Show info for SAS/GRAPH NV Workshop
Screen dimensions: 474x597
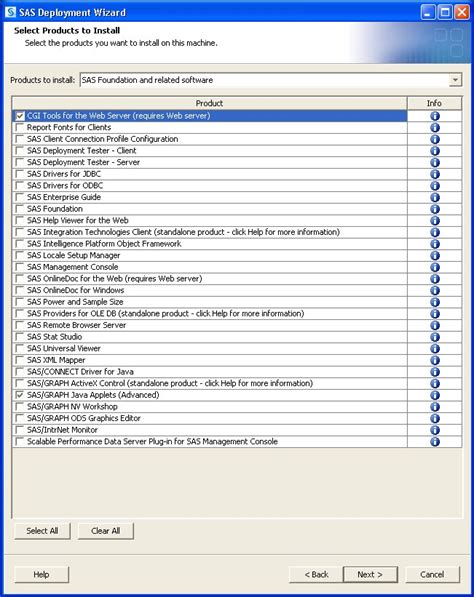pyautogui.click(x=435, y=407)
